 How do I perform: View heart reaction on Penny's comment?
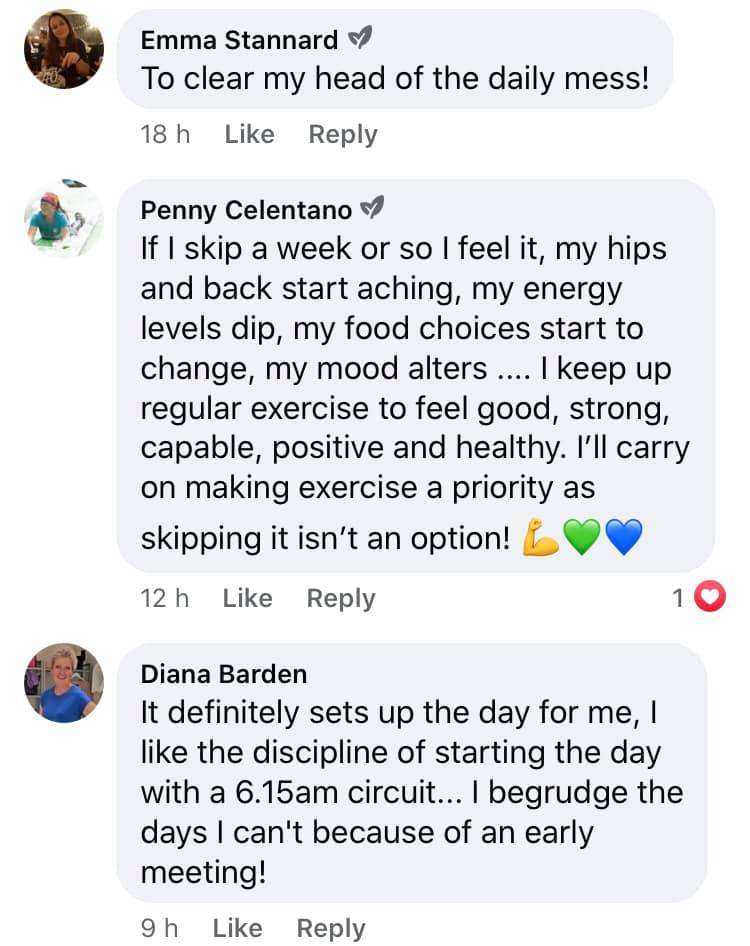tap(708, 598)
